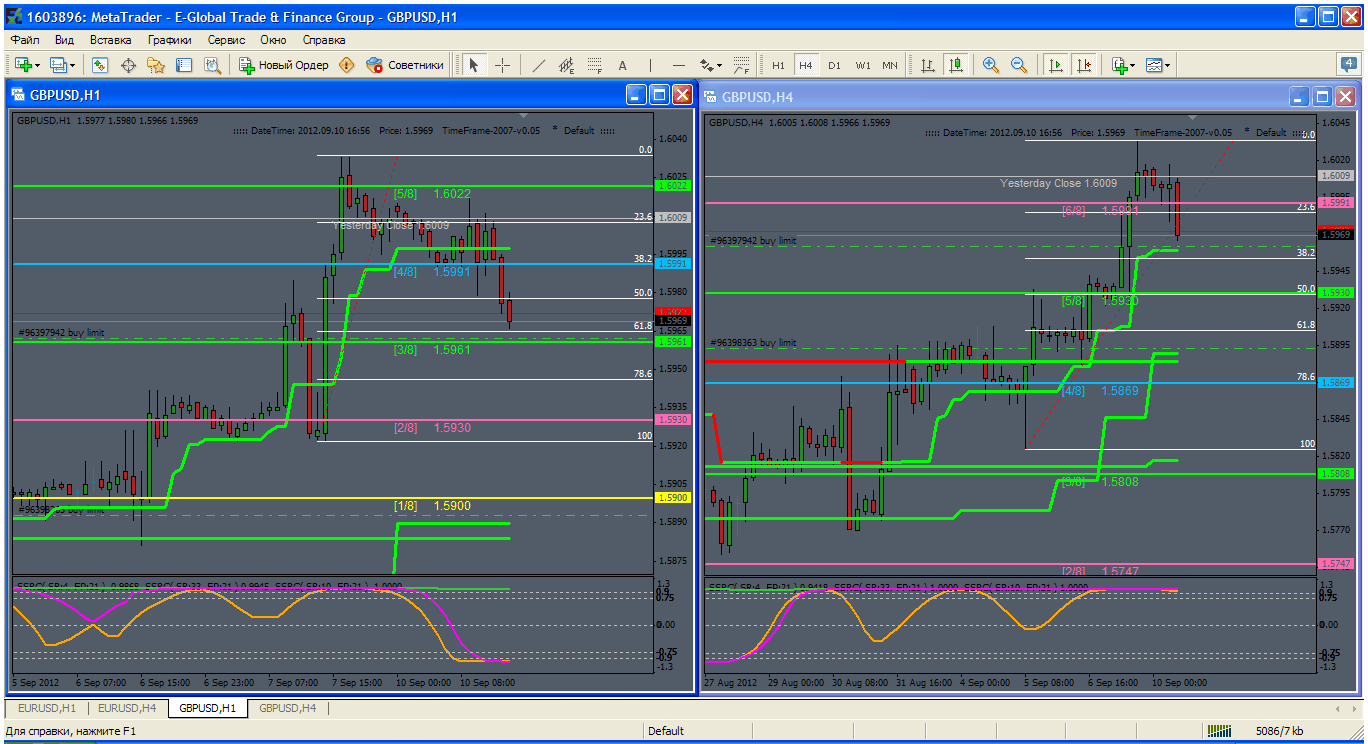Screen dimensions: 1368x744
Task: Open a new chart window
Action: coord(22,65)
